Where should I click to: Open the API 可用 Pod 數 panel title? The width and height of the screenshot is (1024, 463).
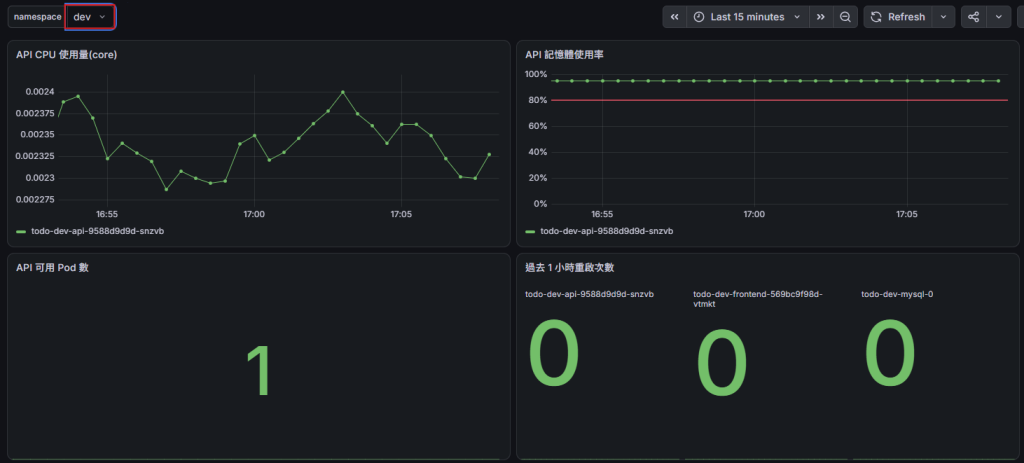pos(52,267)
